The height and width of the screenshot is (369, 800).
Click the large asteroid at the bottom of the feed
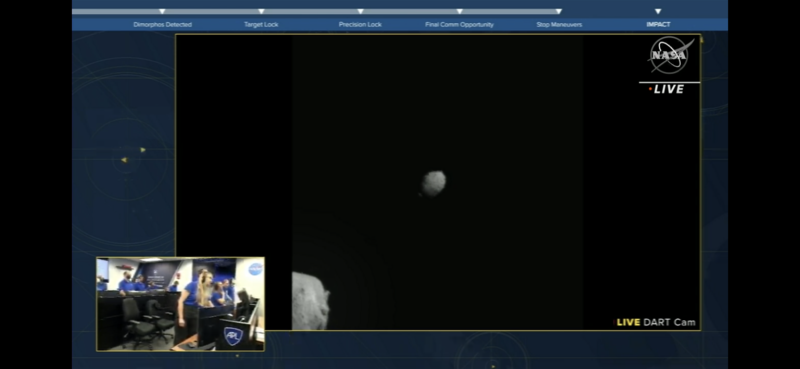(x=311, y=301)
